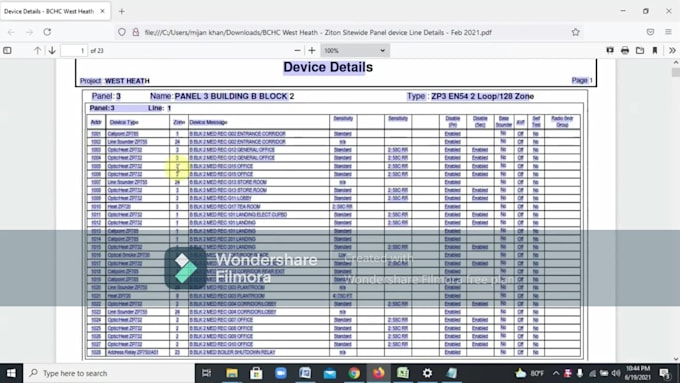This screenshot has width=680, height=383.
Task: Click the 'Device Message' column header
Action: coord(208,122)
